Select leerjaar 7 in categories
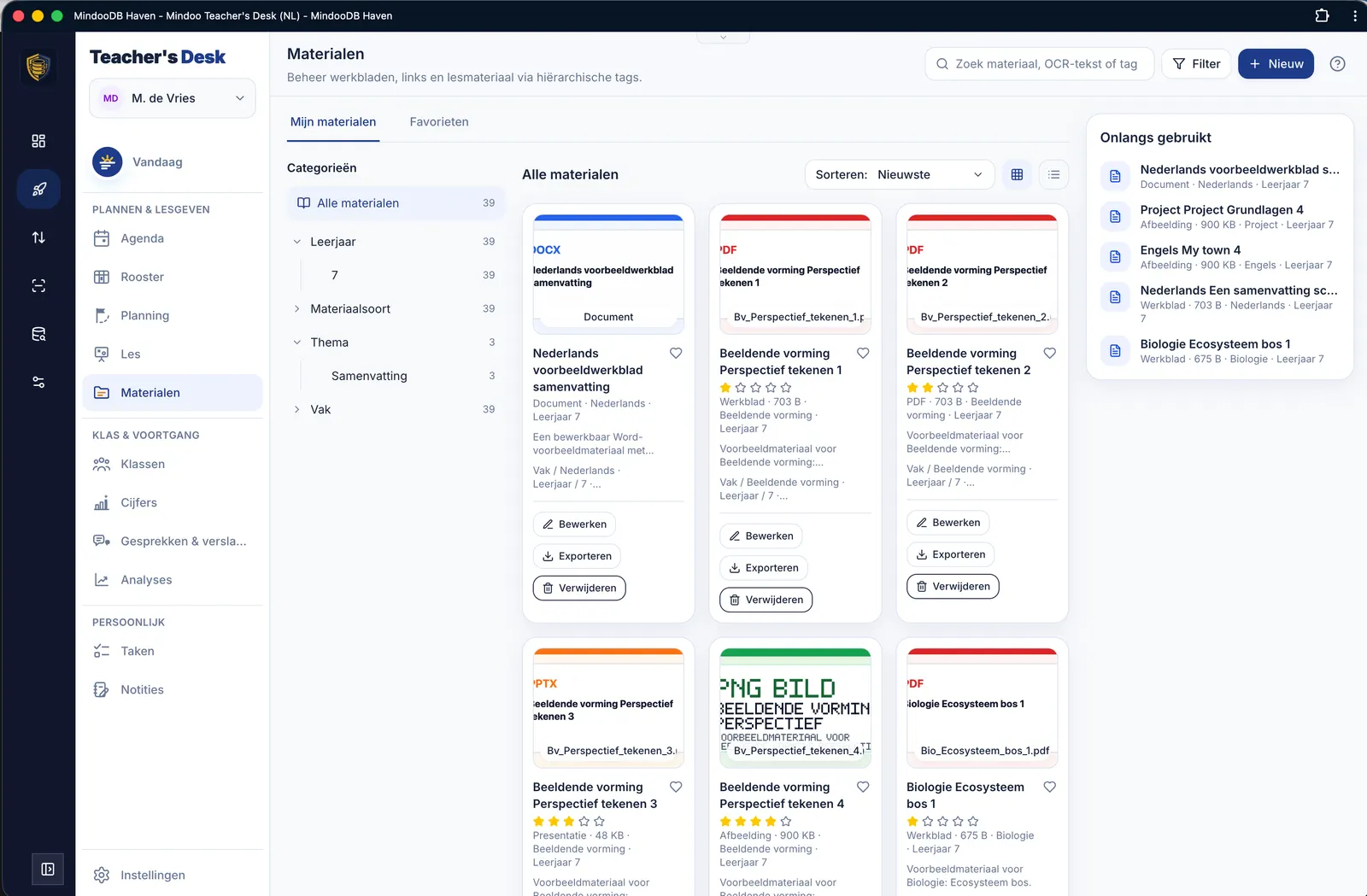Viewport: 1367px width, 896px height. click(402, 275)
